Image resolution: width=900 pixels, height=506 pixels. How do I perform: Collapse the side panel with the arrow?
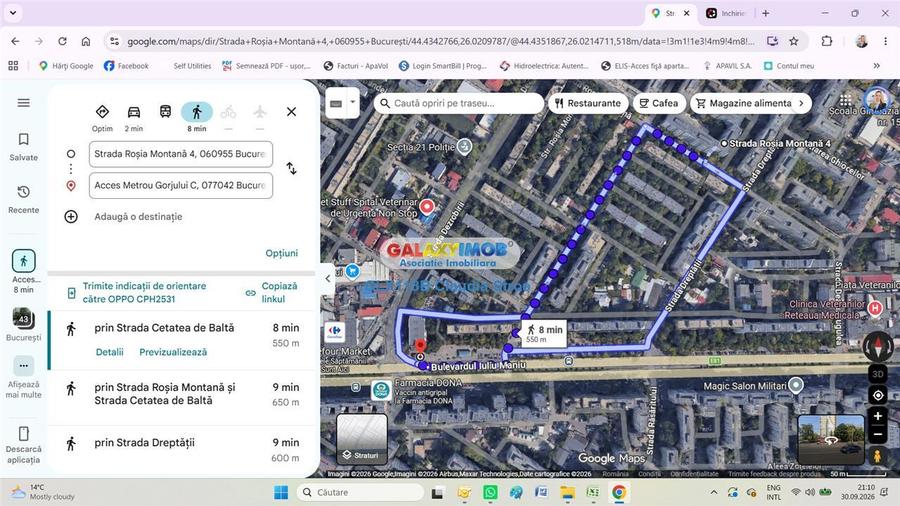tap(328, 279)
